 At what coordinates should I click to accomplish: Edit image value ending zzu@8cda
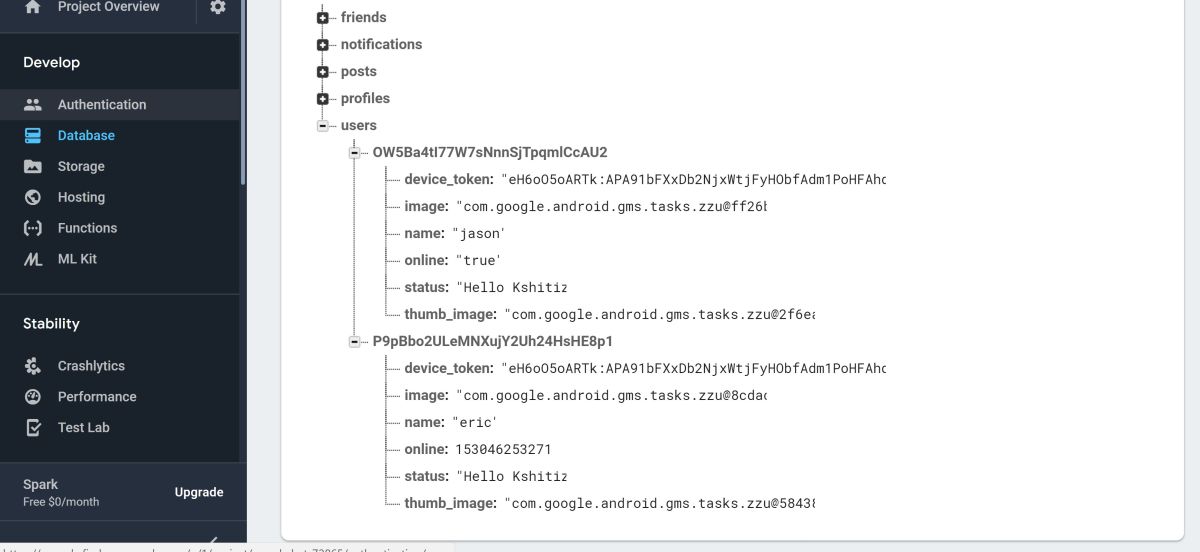611,395
